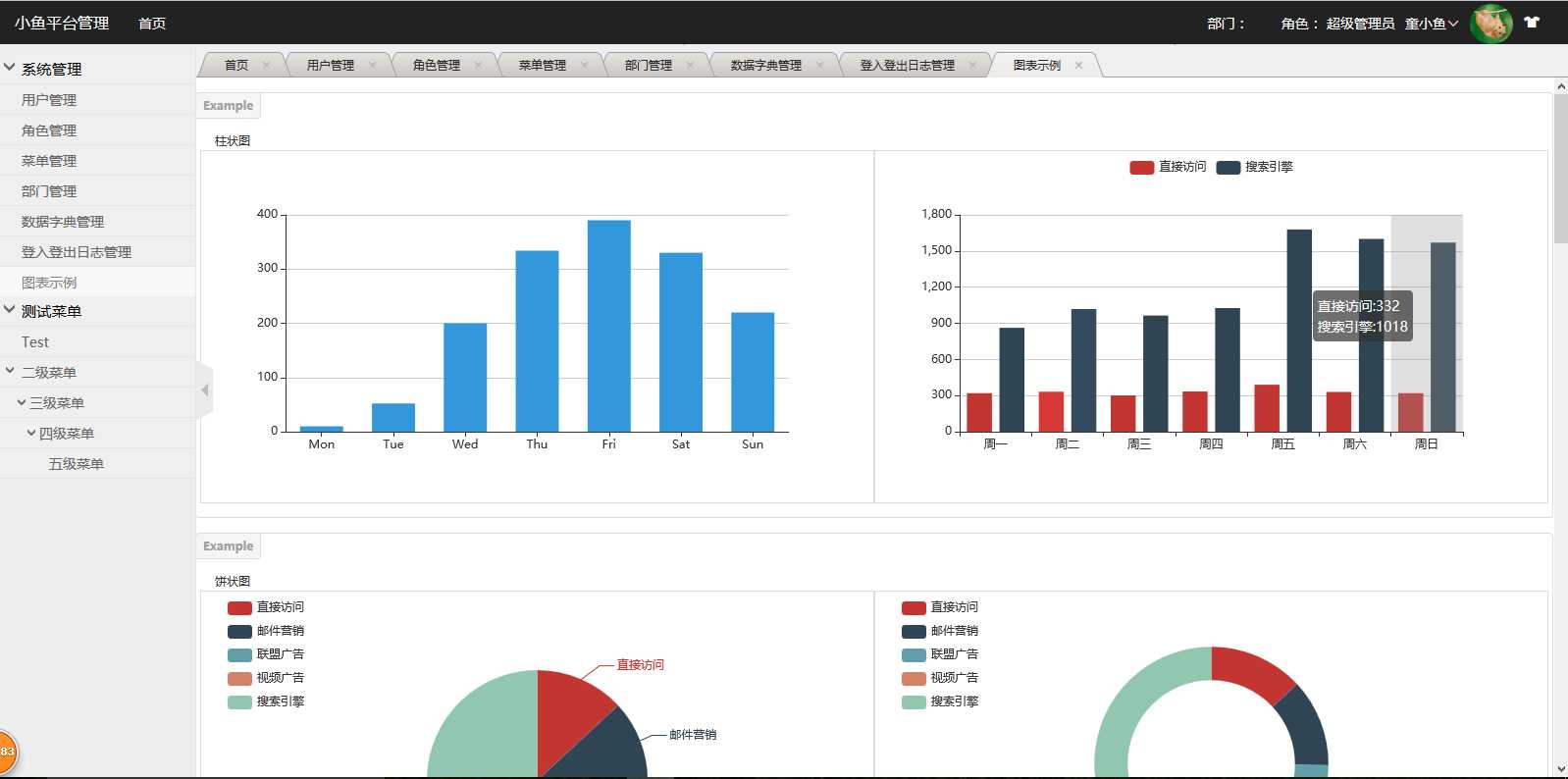Close the 登入登出日志管理 tab
The width and height of the screenshot is (1568, 779).
pyautogui.click(x=972, y=66)
